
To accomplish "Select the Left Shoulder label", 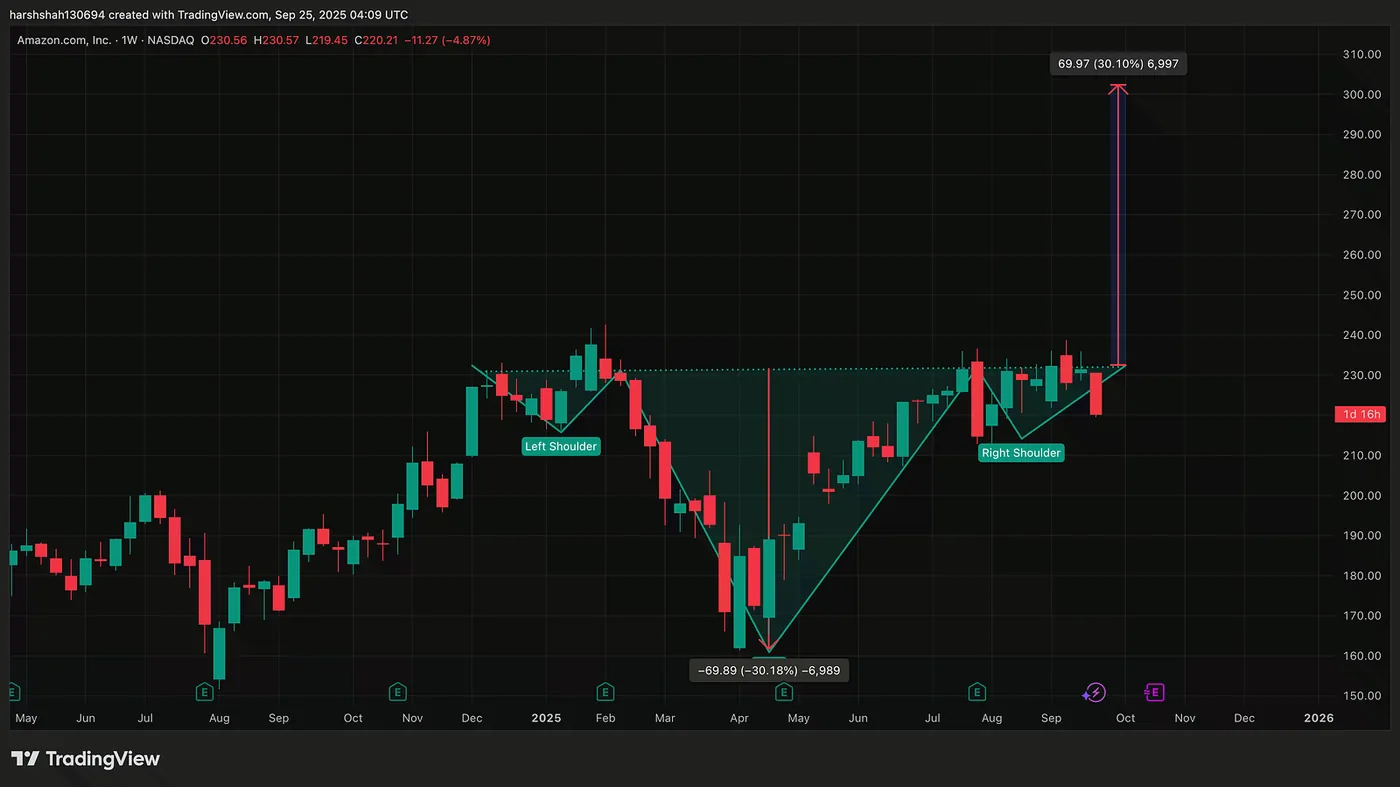I will click(561, 446).
